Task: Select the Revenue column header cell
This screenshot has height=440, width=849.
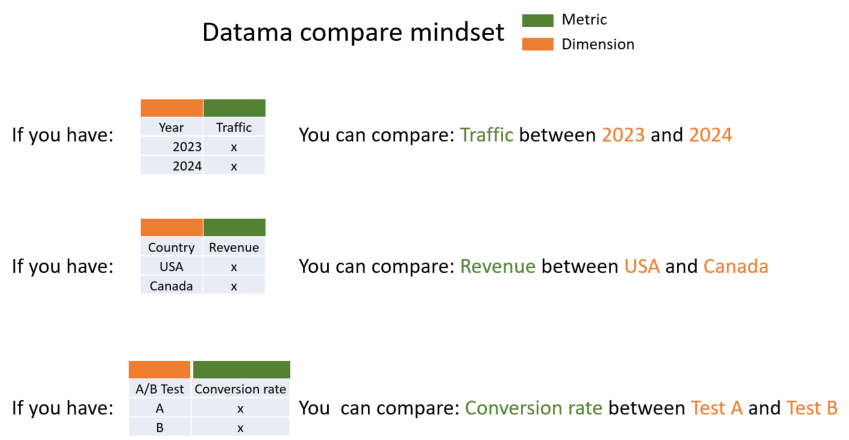Action: click(x=234, y=247)
